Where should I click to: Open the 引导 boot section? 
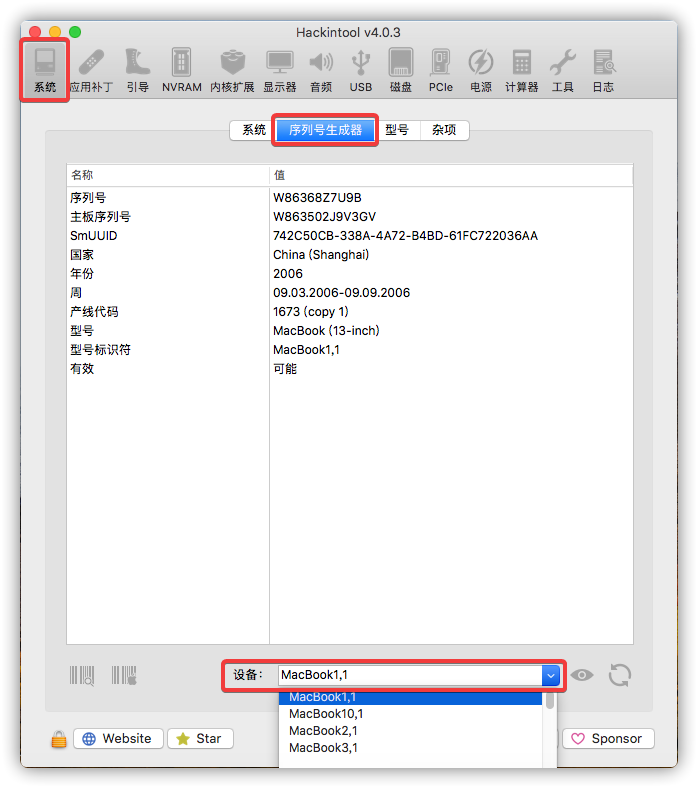pos(138,70)
